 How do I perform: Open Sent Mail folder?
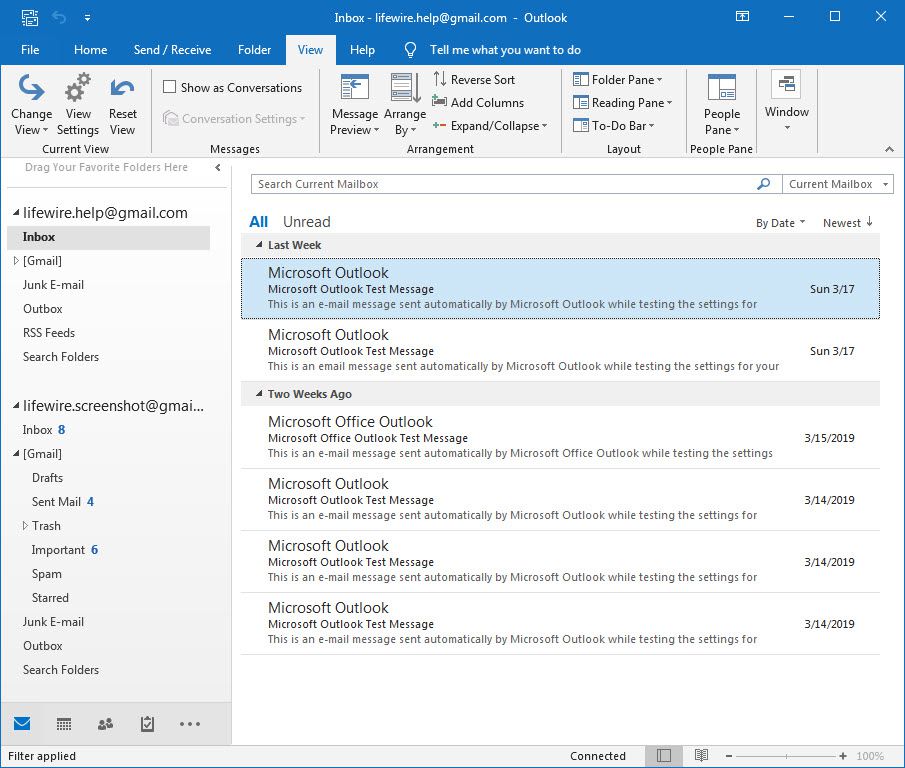tap(62, 502)
